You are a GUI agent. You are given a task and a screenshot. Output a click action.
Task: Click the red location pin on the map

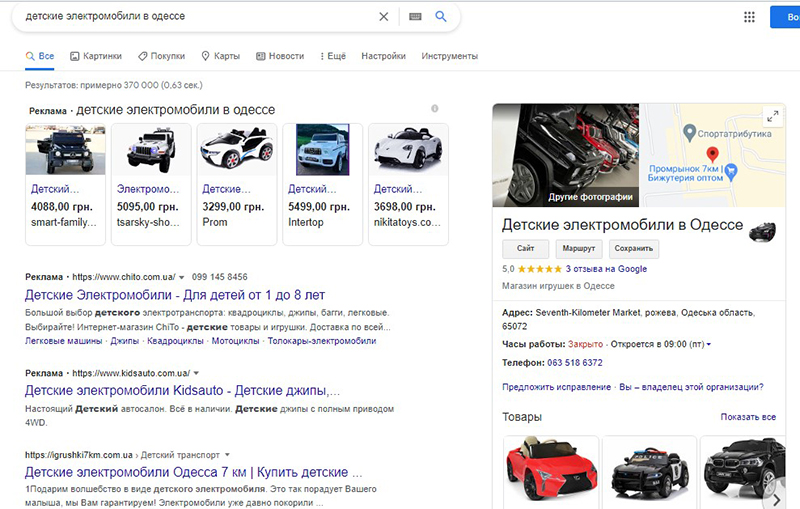click(x=712, y=154)
